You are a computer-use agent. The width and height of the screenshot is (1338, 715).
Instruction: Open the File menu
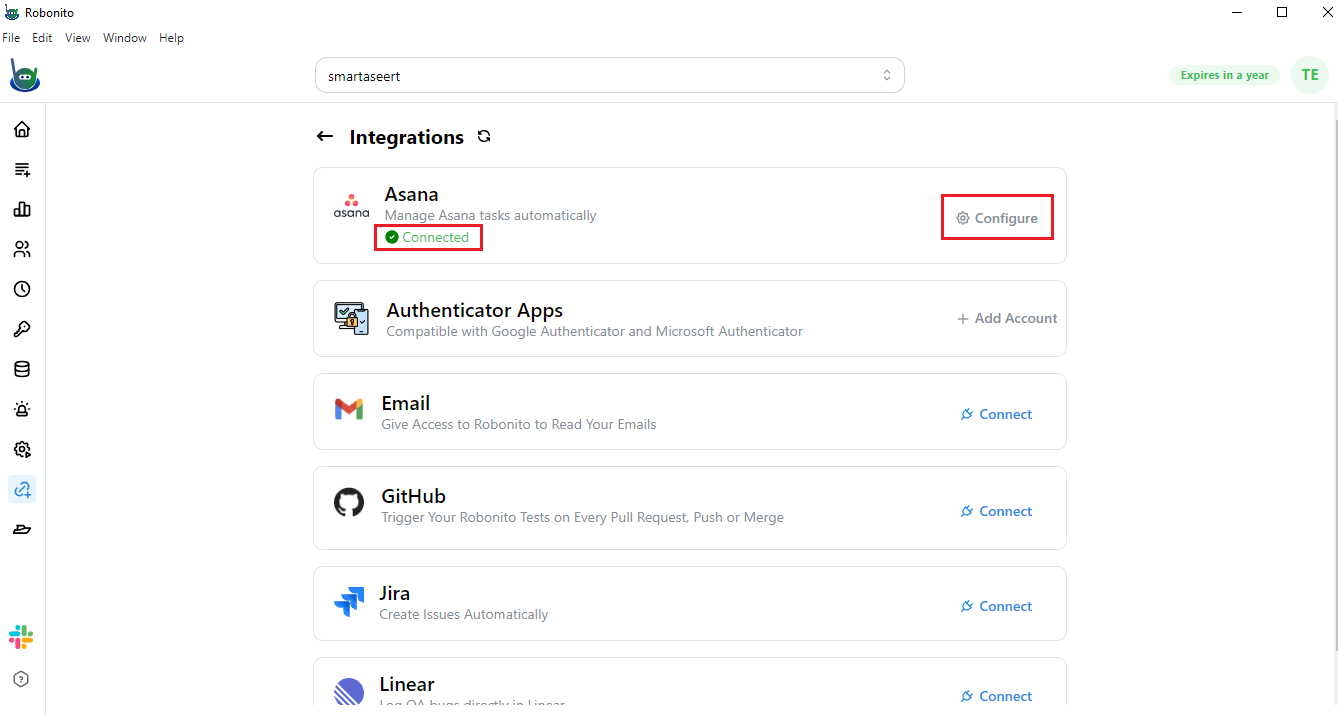click(x=11, y=38)
